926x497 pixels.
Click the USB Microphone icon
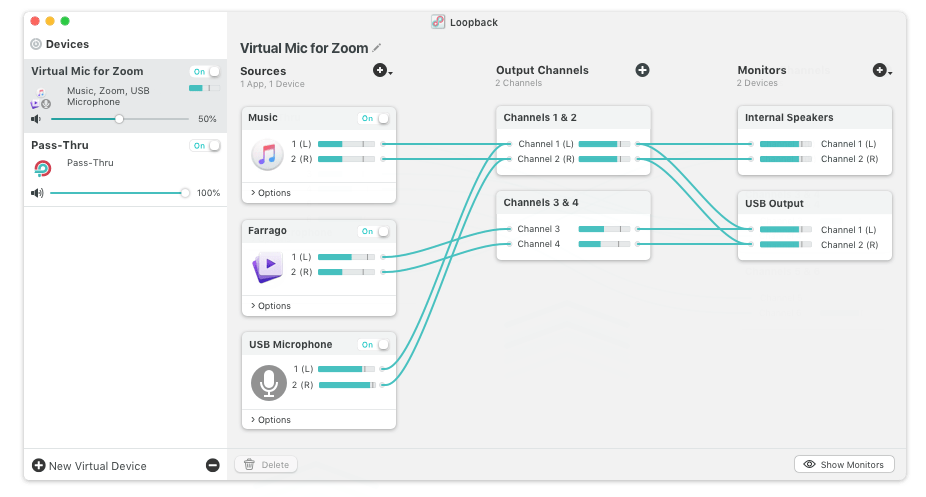(x=269, y=382)
